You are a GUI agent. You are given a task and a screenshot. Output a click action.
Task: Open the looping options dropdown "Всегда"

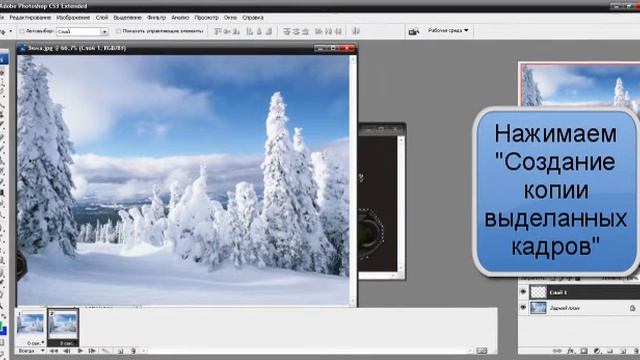(31, 351)
